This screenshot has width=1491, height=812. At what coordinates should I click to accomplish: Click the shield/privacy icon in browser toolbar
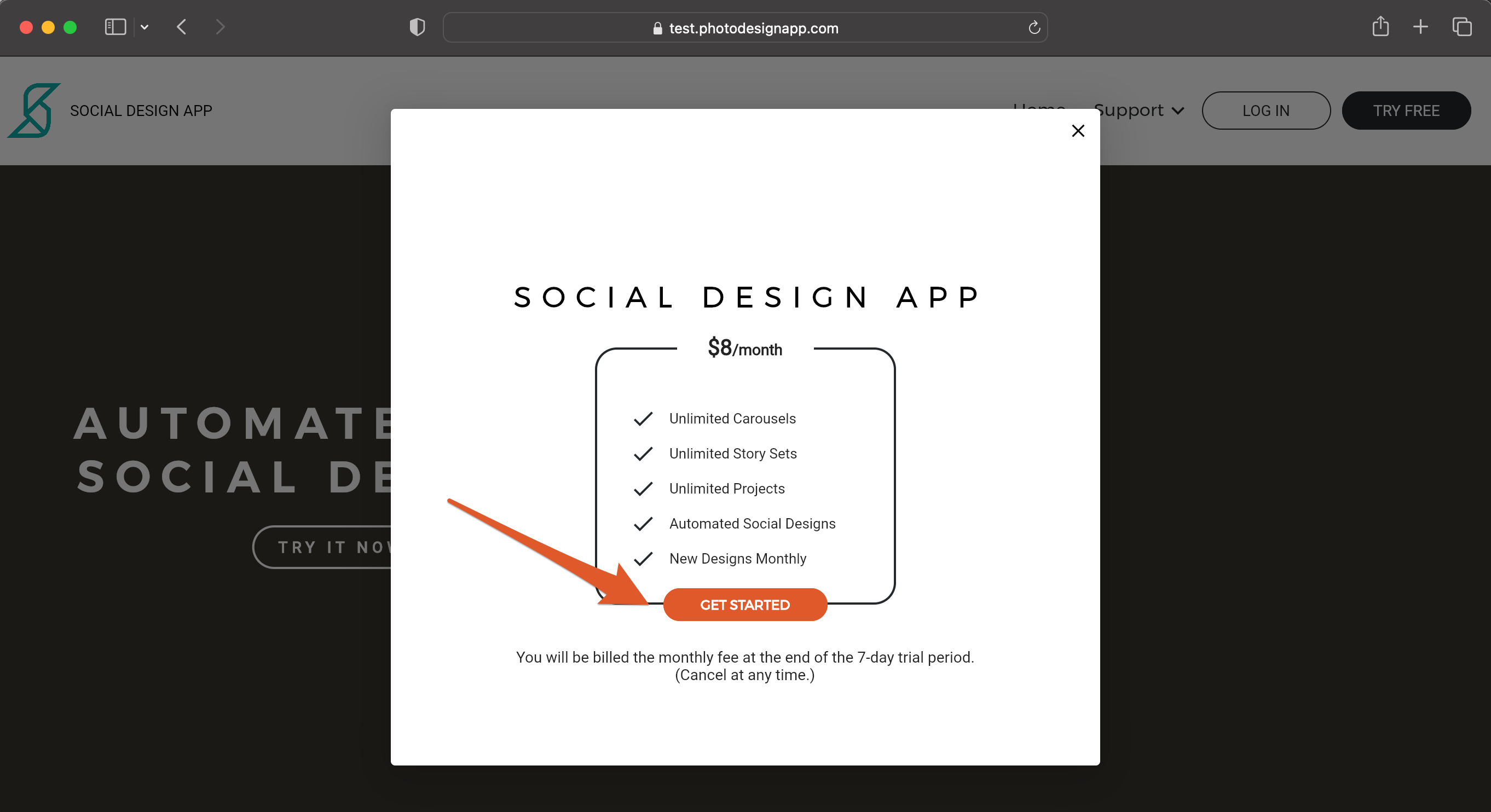pos(416,27)
